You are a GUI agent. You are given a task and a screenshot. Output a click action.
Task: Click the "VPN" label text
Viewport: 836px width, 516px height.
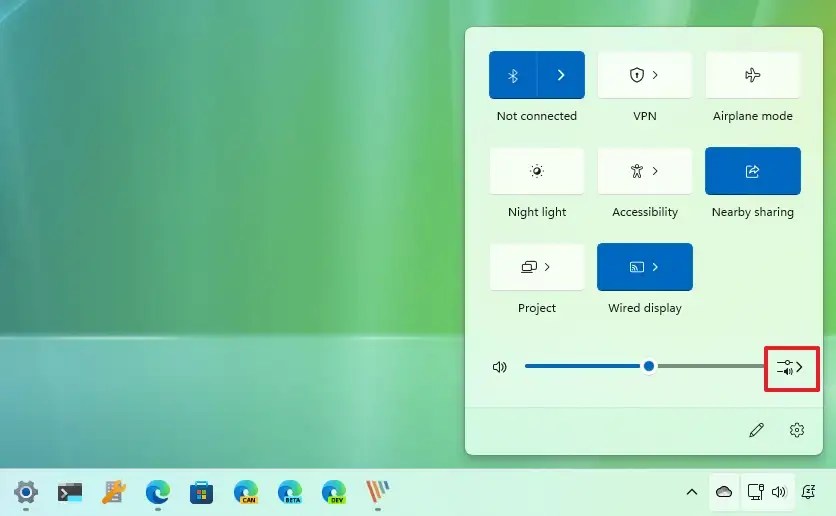(x=645, y=116)
